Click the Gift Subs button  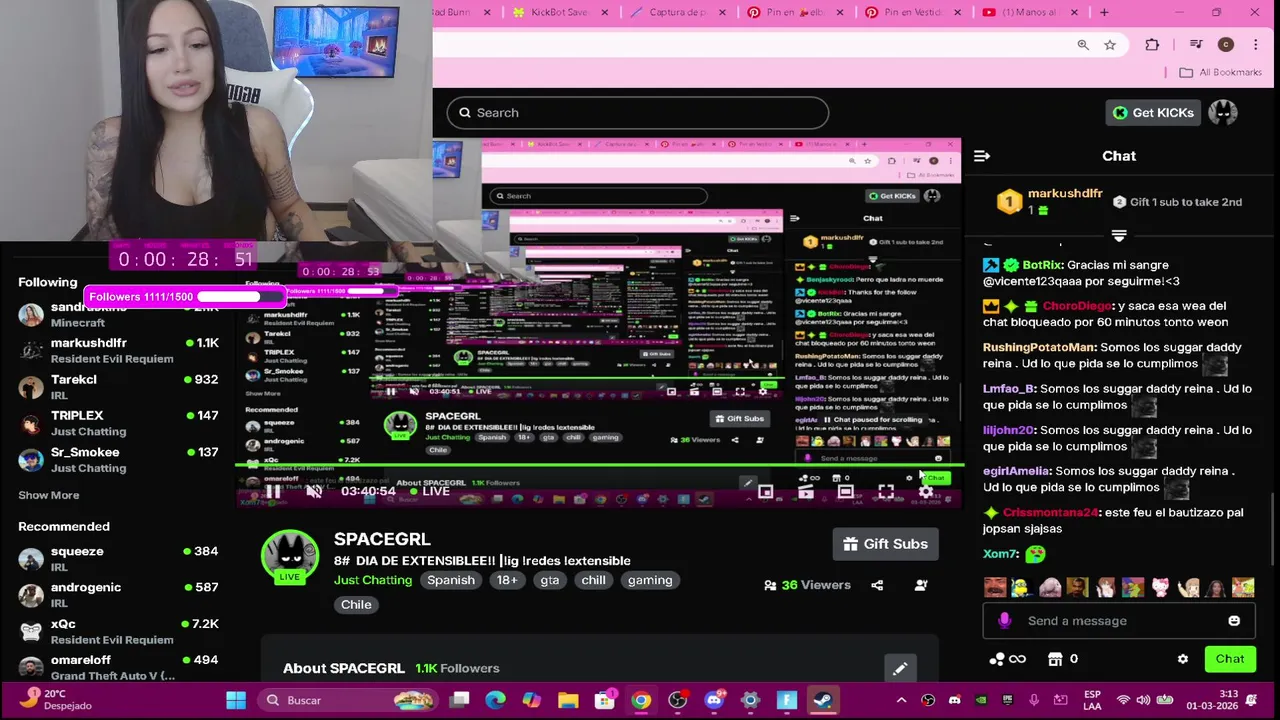point(885,544)
